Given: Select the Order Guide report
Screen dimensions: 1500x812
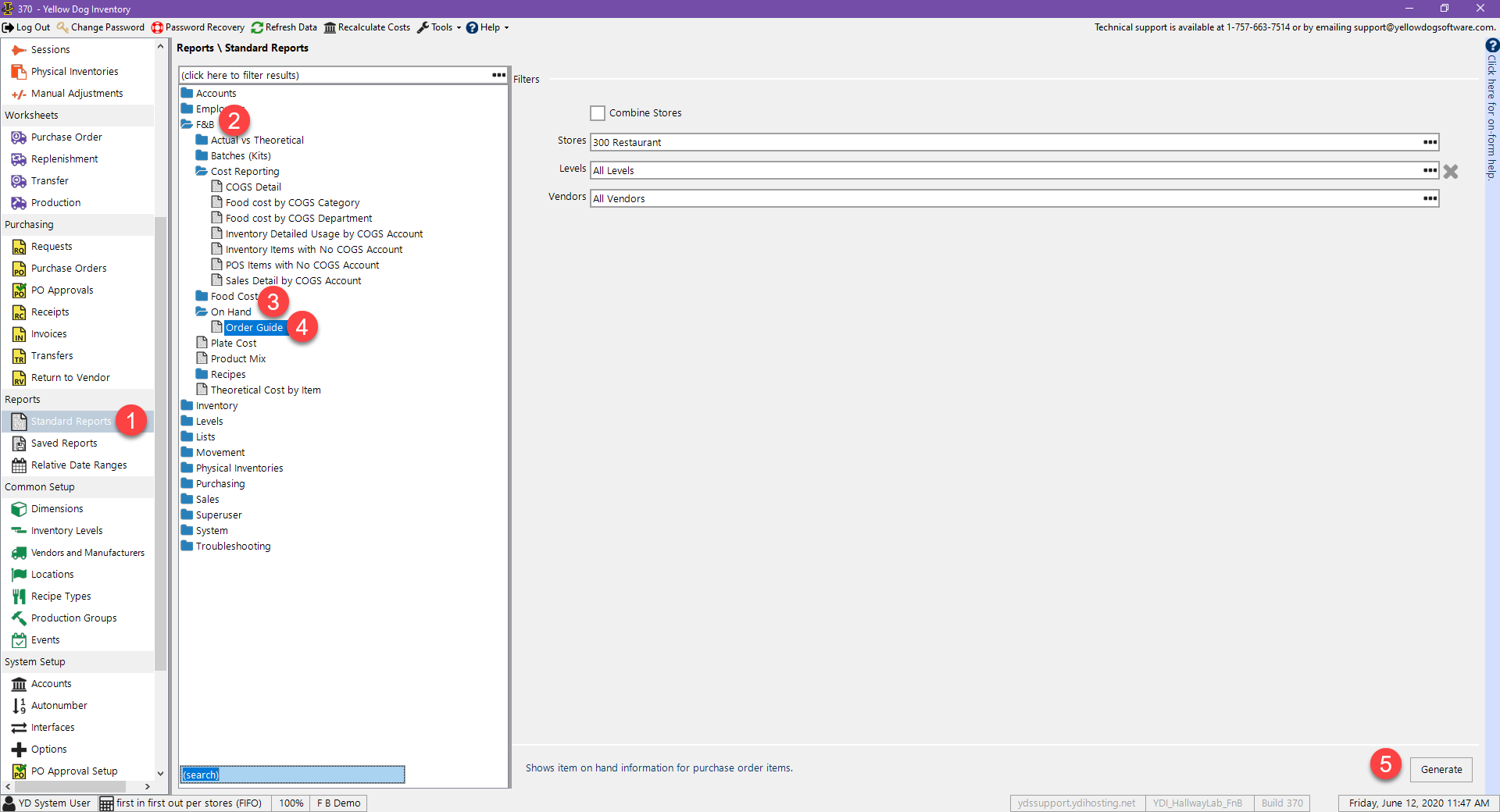Looking at the screenshot, I should pyautogui.click(x=254, y=327).
